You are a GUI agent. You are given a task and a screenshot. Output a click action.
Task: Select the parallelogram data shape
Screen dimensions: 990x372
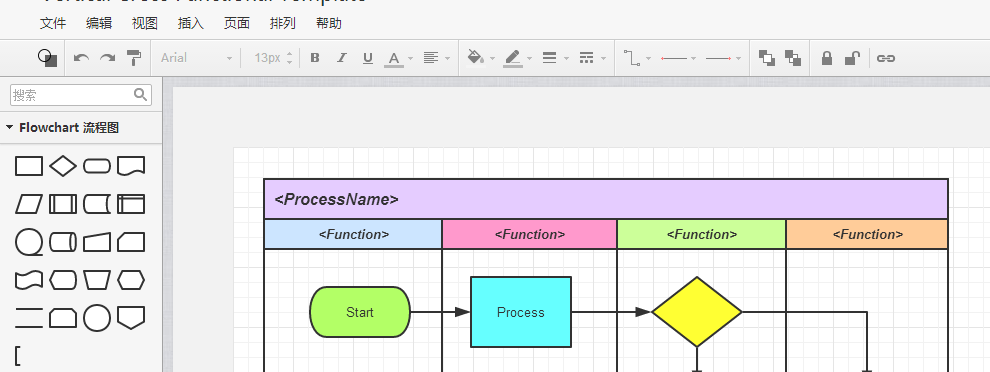click(x=29, y=204)
